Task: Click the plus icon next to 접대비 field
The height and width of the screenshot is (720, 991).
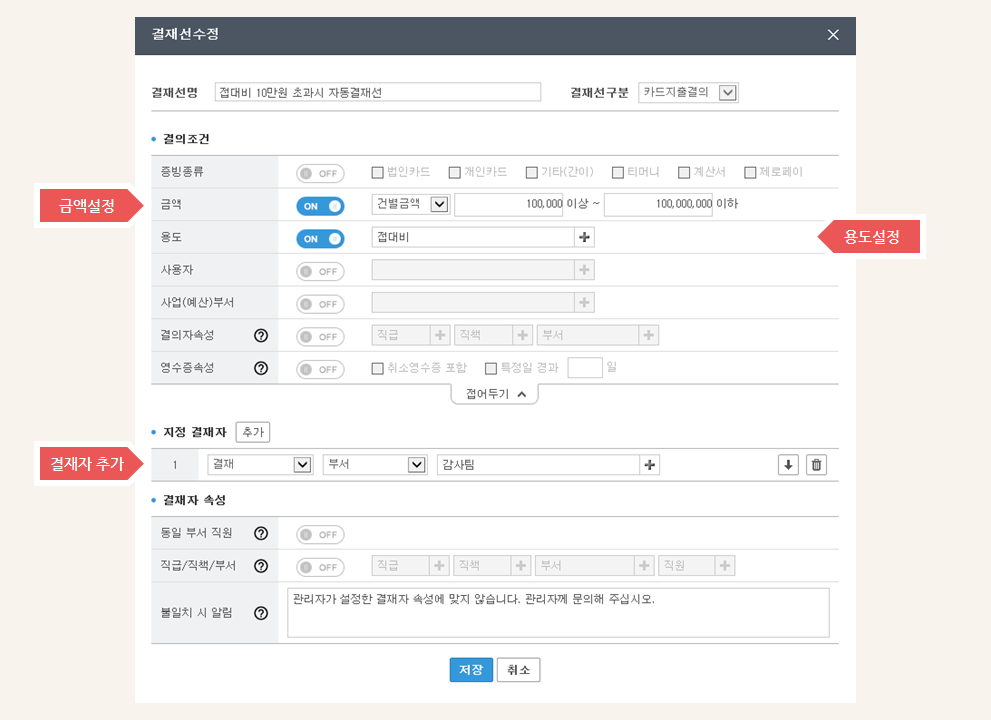Action: coord(585,237)
